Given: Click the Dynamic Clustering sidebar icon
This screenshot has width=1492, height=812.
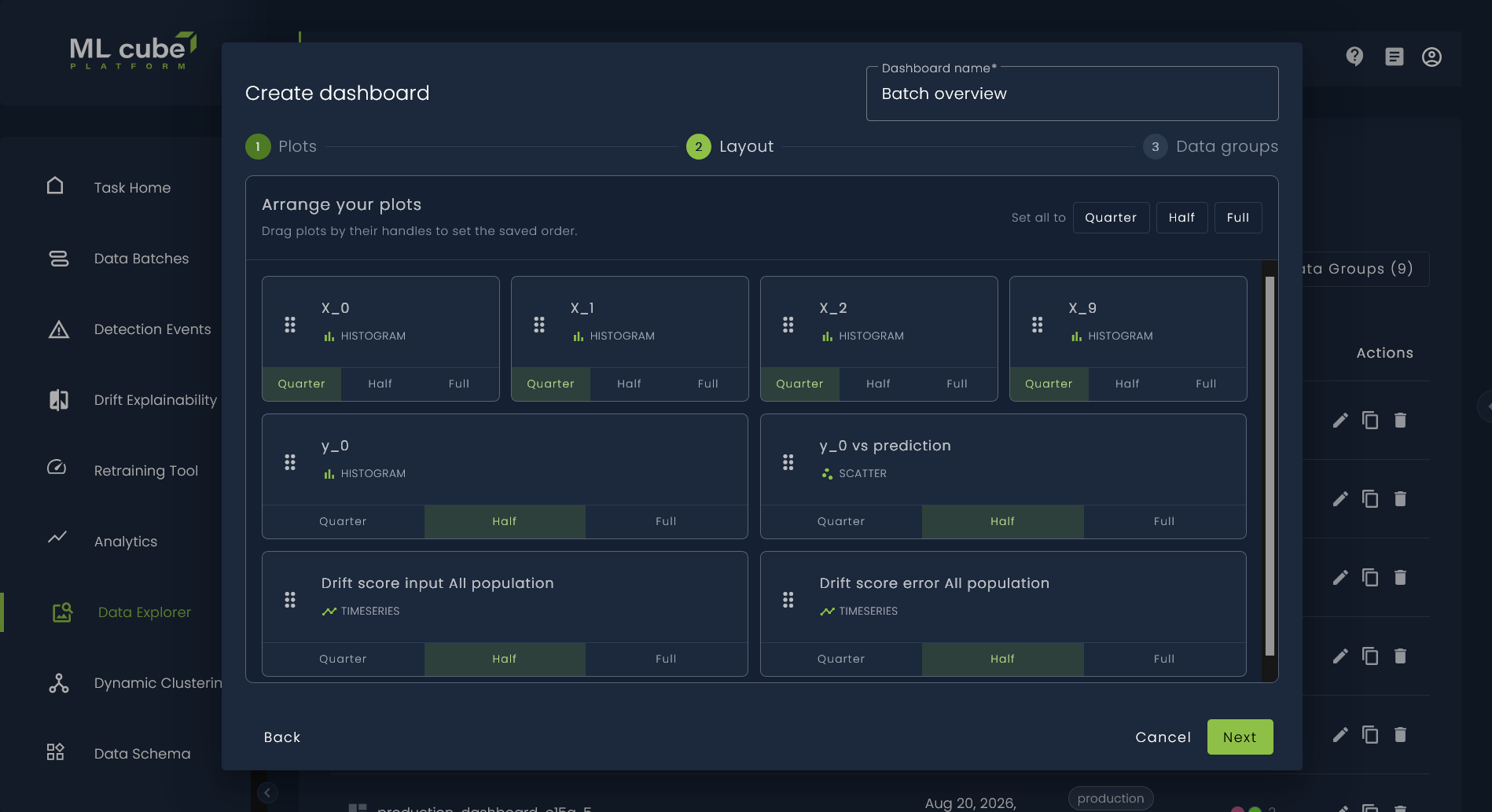Looking at the screenshot, I should point(59,683).
